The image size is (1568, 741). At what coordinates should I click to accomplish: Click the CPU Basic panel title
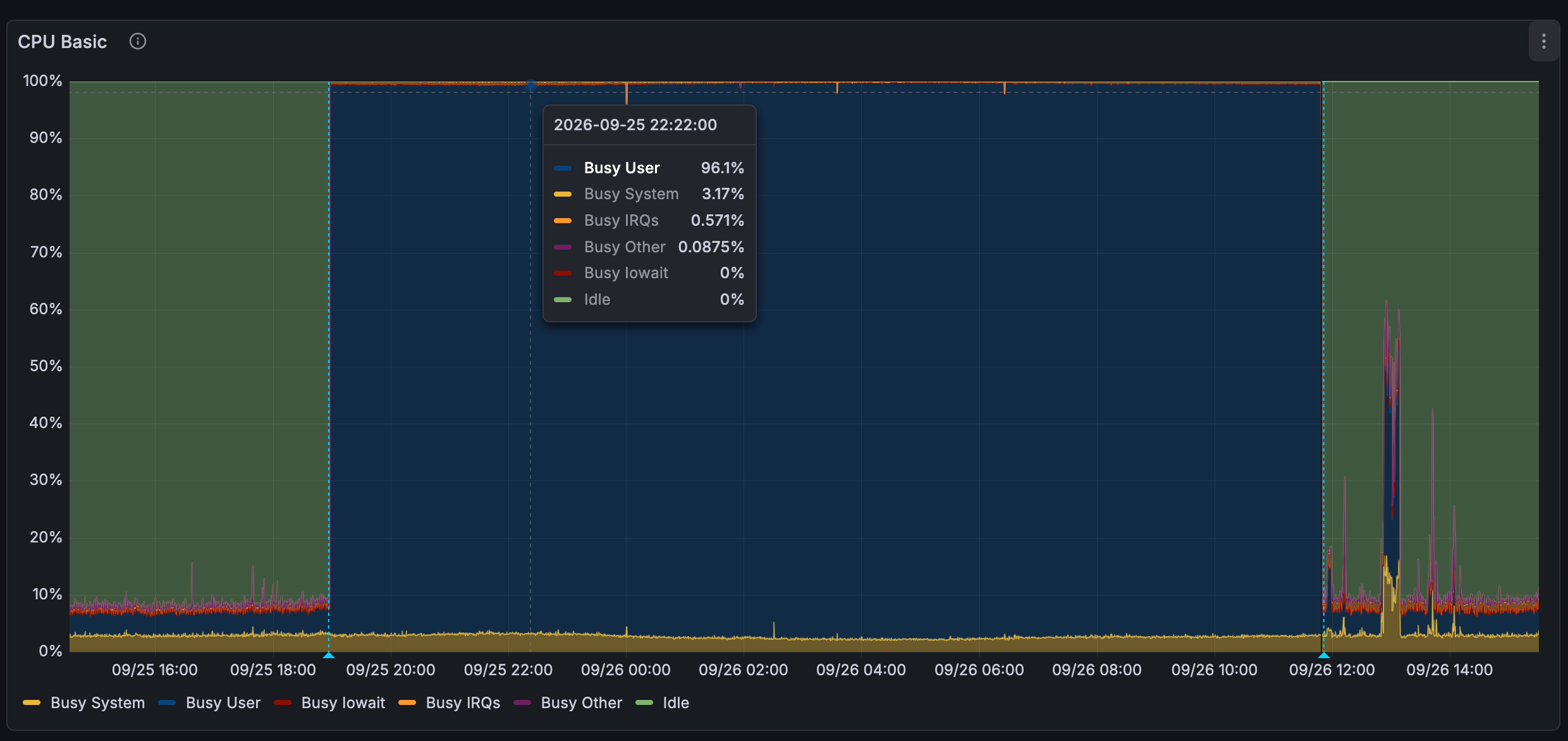(62, 42)
